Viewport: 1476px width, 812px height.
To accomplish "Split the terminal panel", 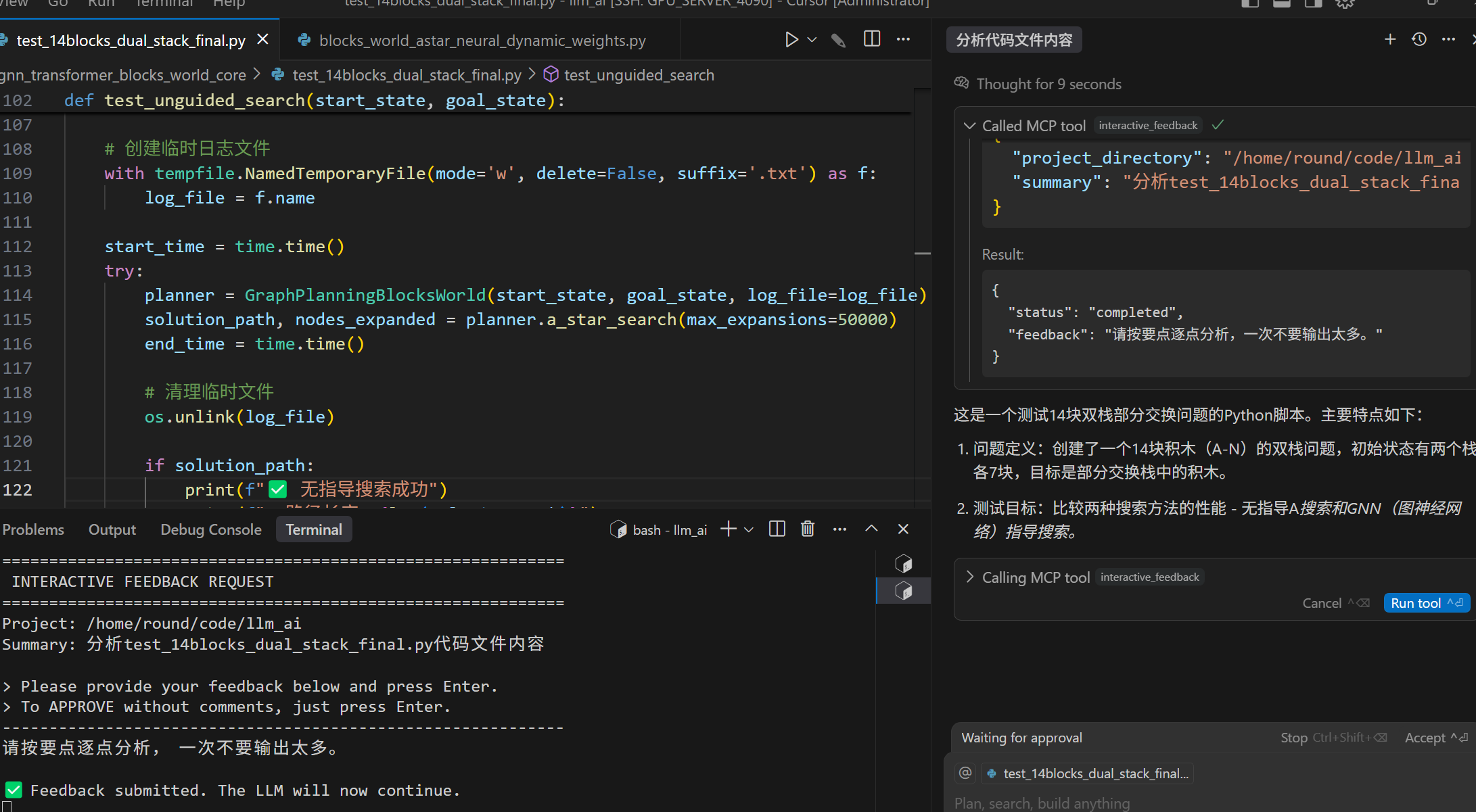I will [777, 529].
